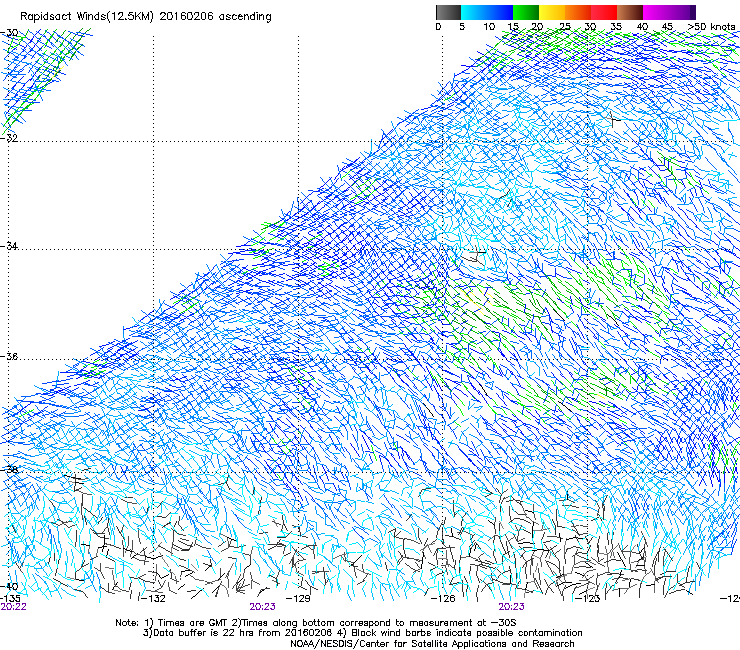
Task: Click the legend label "15"
Action: [x=513, y=27]
